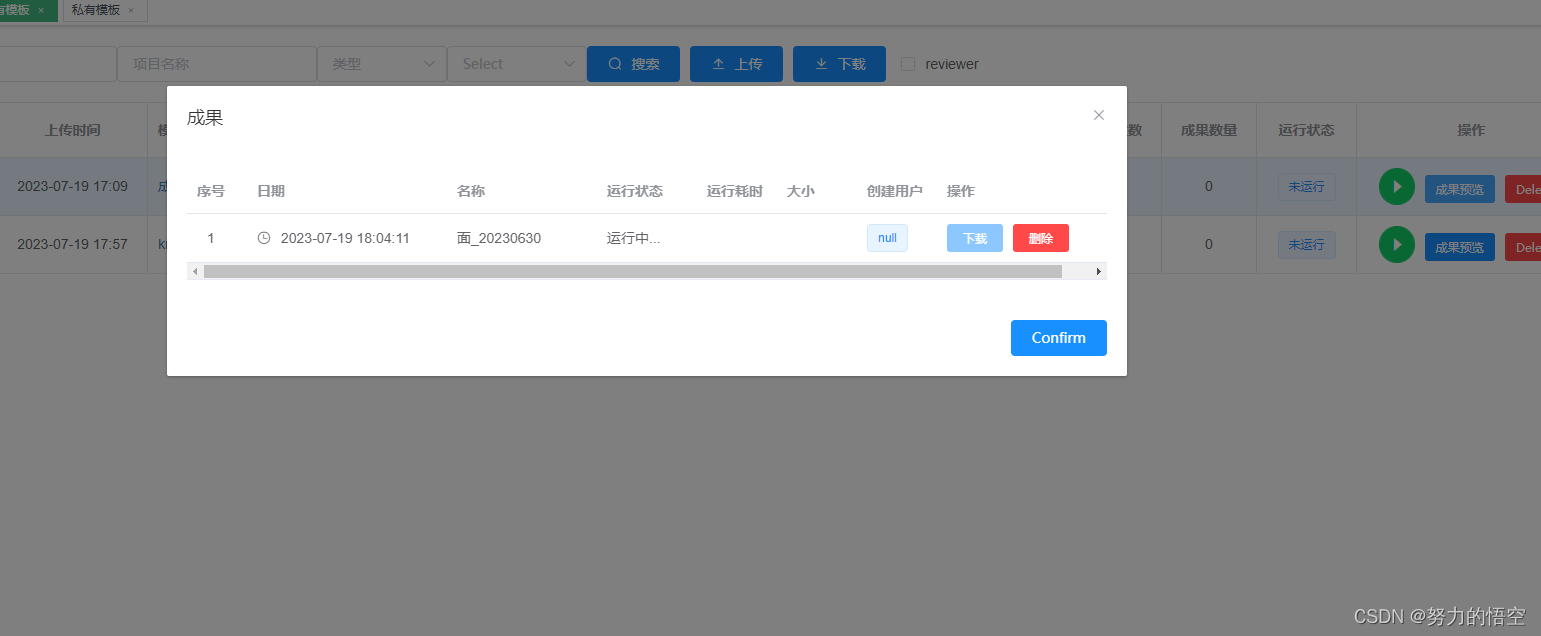
Task: Click the 成果数量 column header
Action: tap(1209, 130)
